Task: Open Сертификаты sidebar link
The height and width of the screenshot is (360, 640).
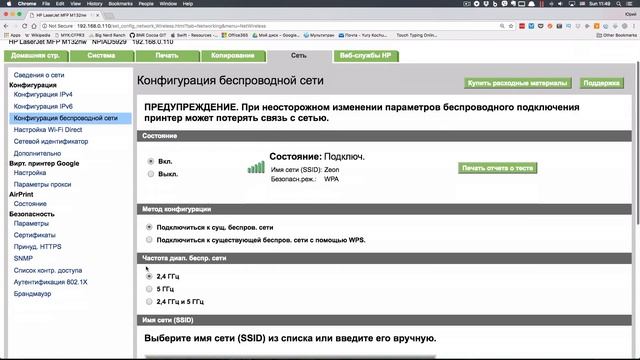Action: pos(34,235)
